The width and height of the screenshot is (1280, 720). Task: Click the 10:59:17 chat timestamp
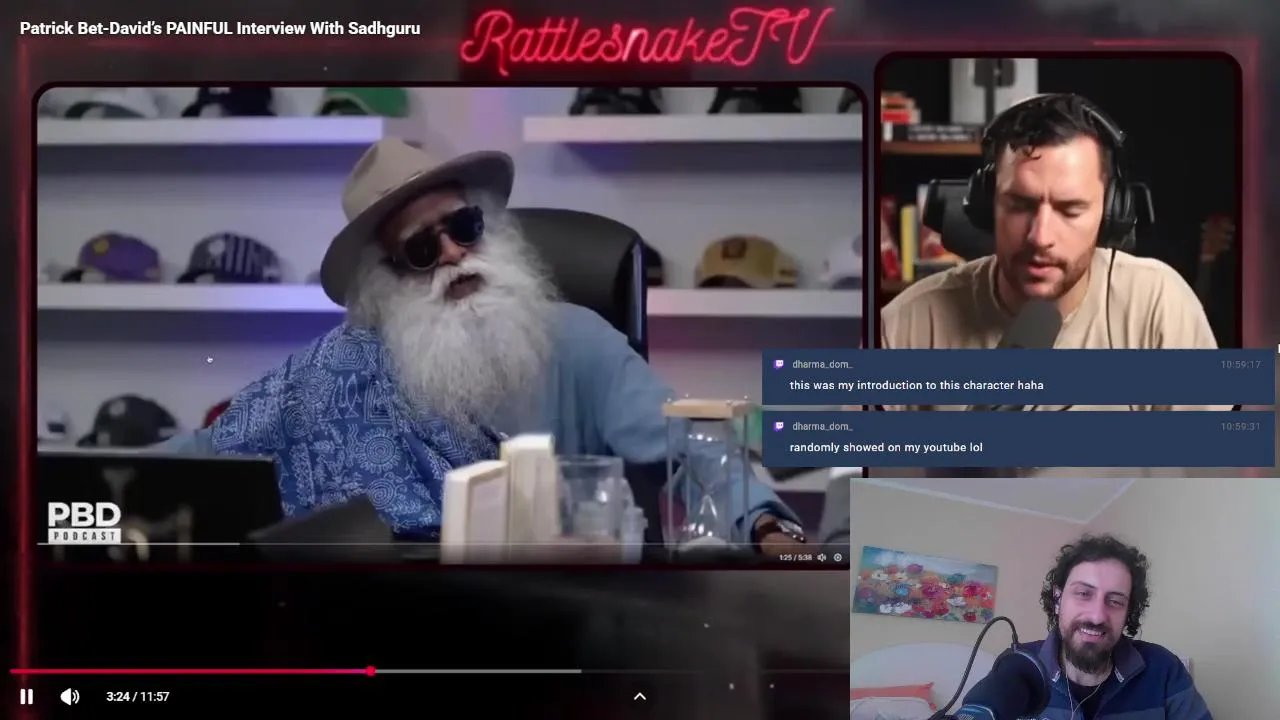click(1240, 364)
